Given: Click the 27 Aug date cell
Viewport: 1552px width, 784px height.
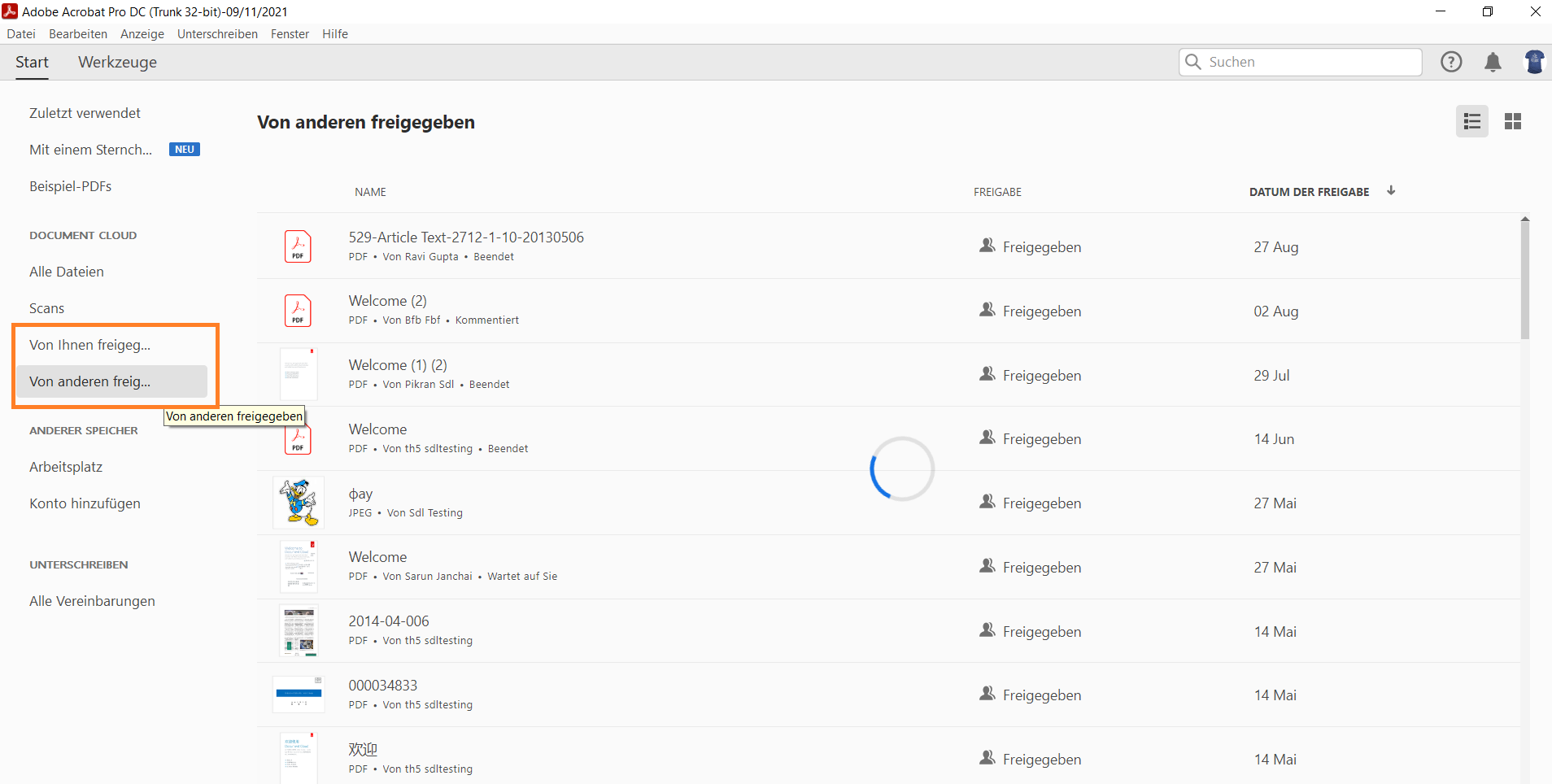Looking at the screenshot, I should click(x=1275, y=247).
